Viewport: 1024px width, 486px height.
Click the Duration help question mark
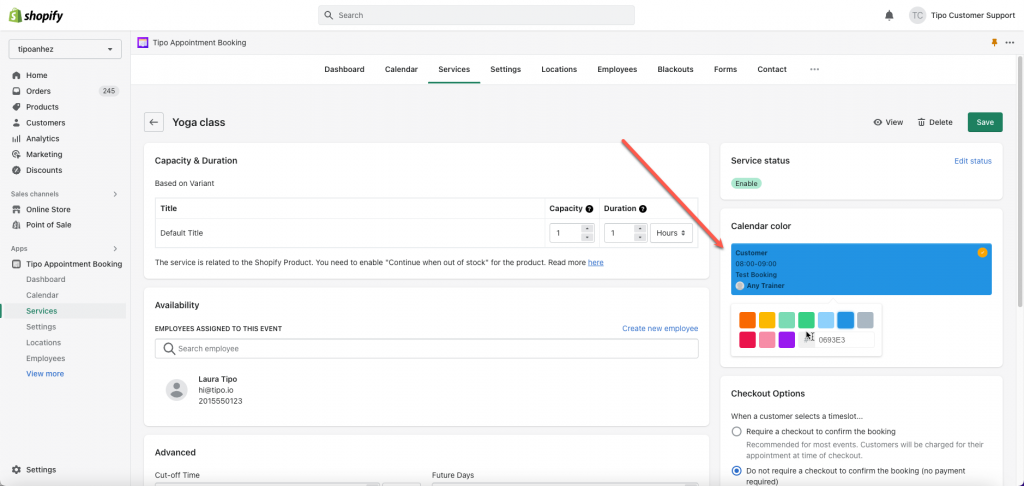(x=643, y=209)
